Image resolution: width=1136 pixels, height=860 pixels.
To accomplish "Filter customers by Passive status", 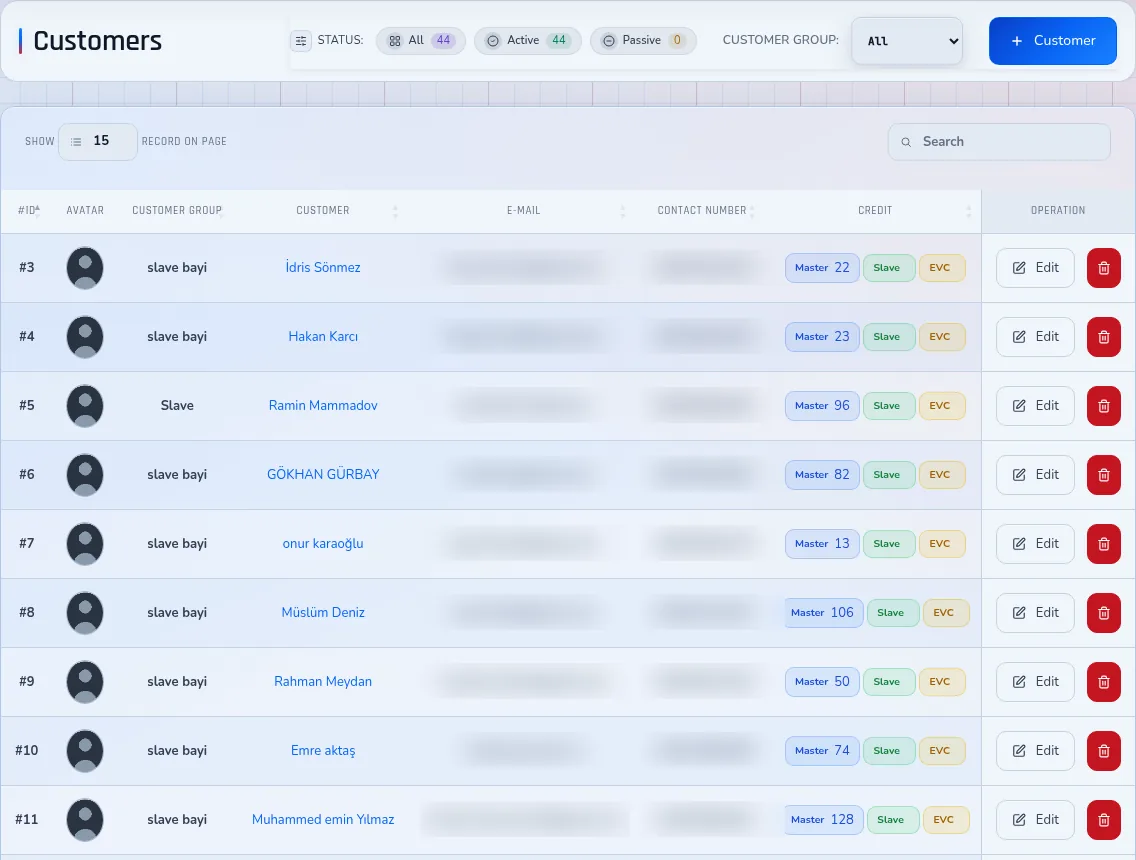I will 643,41.
